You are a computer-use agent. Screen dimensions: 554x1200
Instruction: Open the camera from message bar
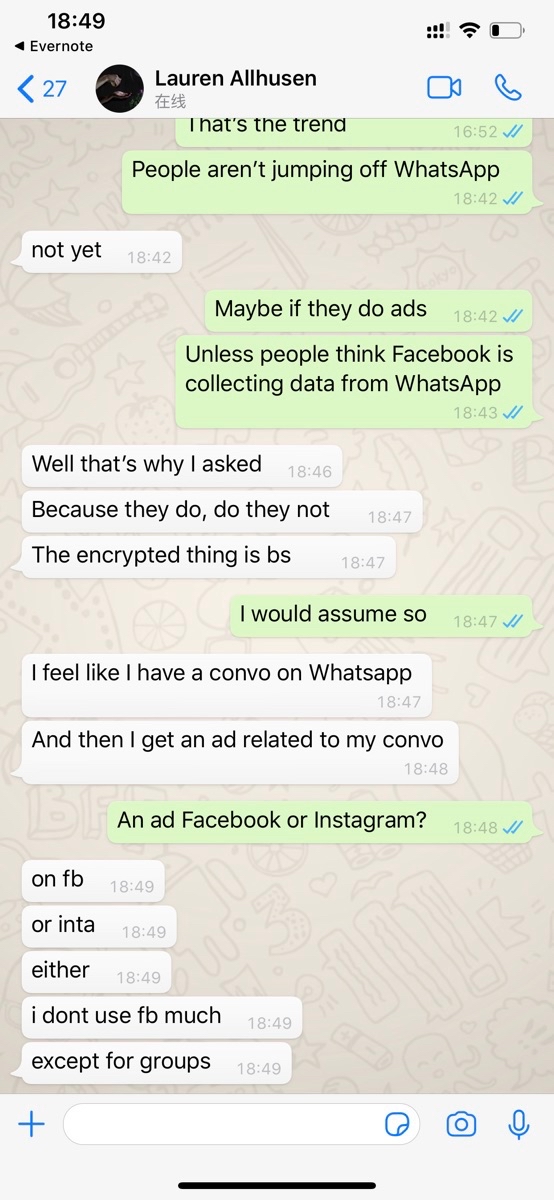click(461, 1125)
